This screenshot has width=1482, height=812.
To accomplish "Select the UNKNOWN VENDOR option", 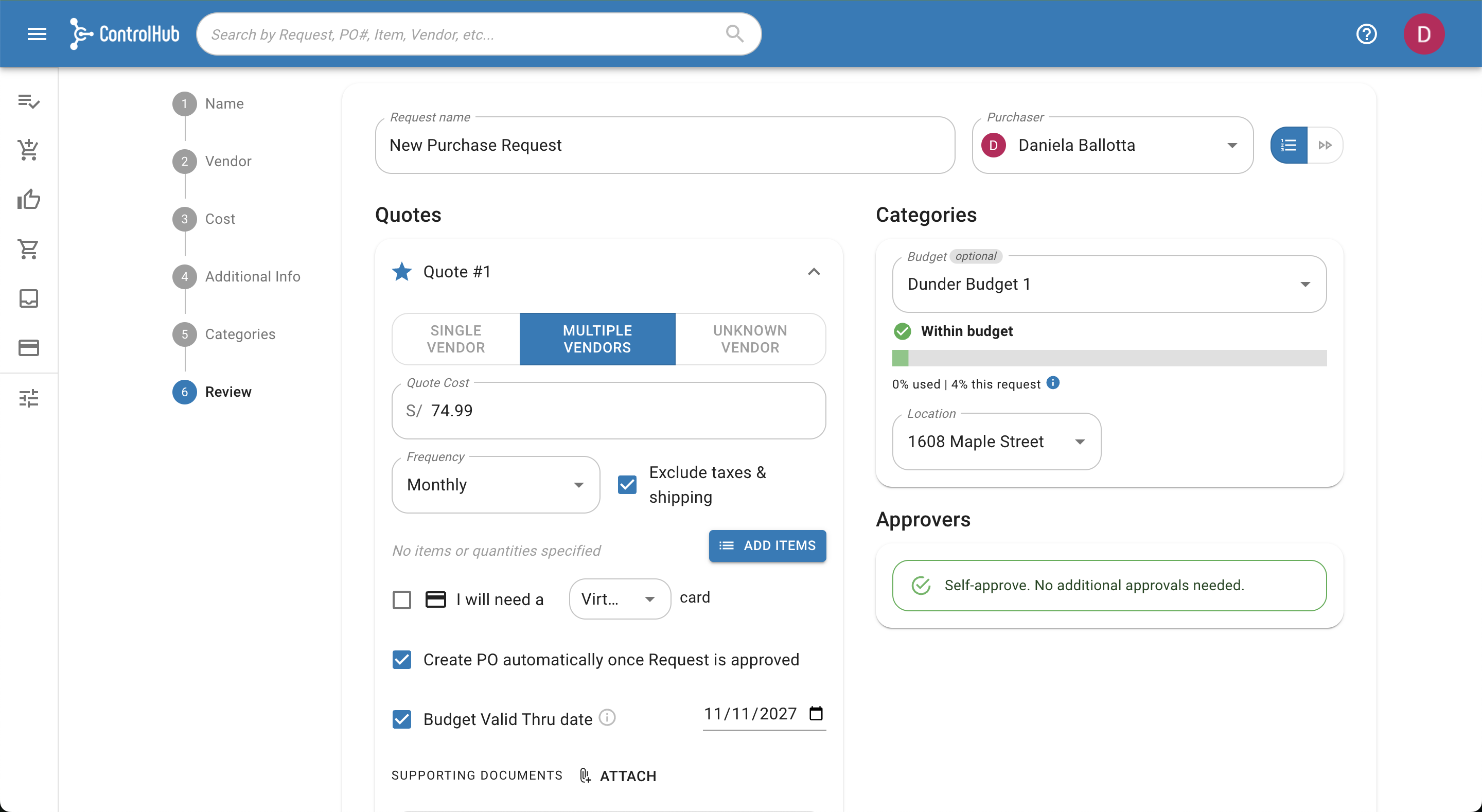I will point(750,339).
